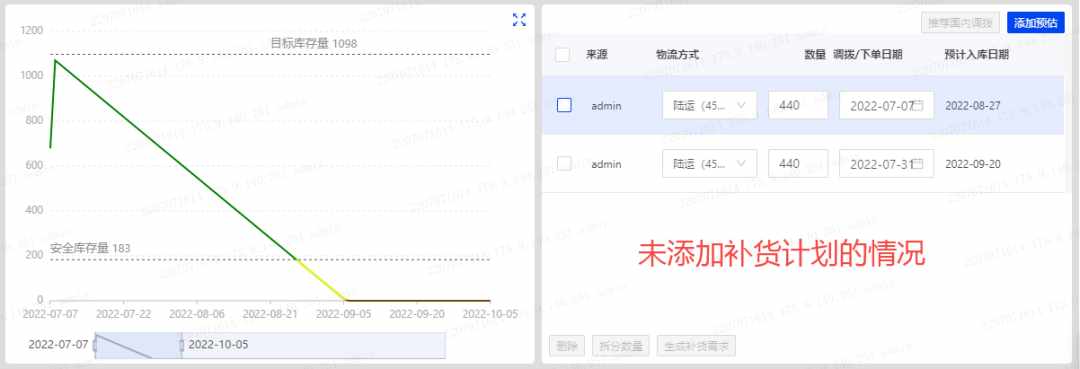Click the 拆分数量 button
Image resolution: width=1080 pixels, height=369 pixels.
(621, 346)
